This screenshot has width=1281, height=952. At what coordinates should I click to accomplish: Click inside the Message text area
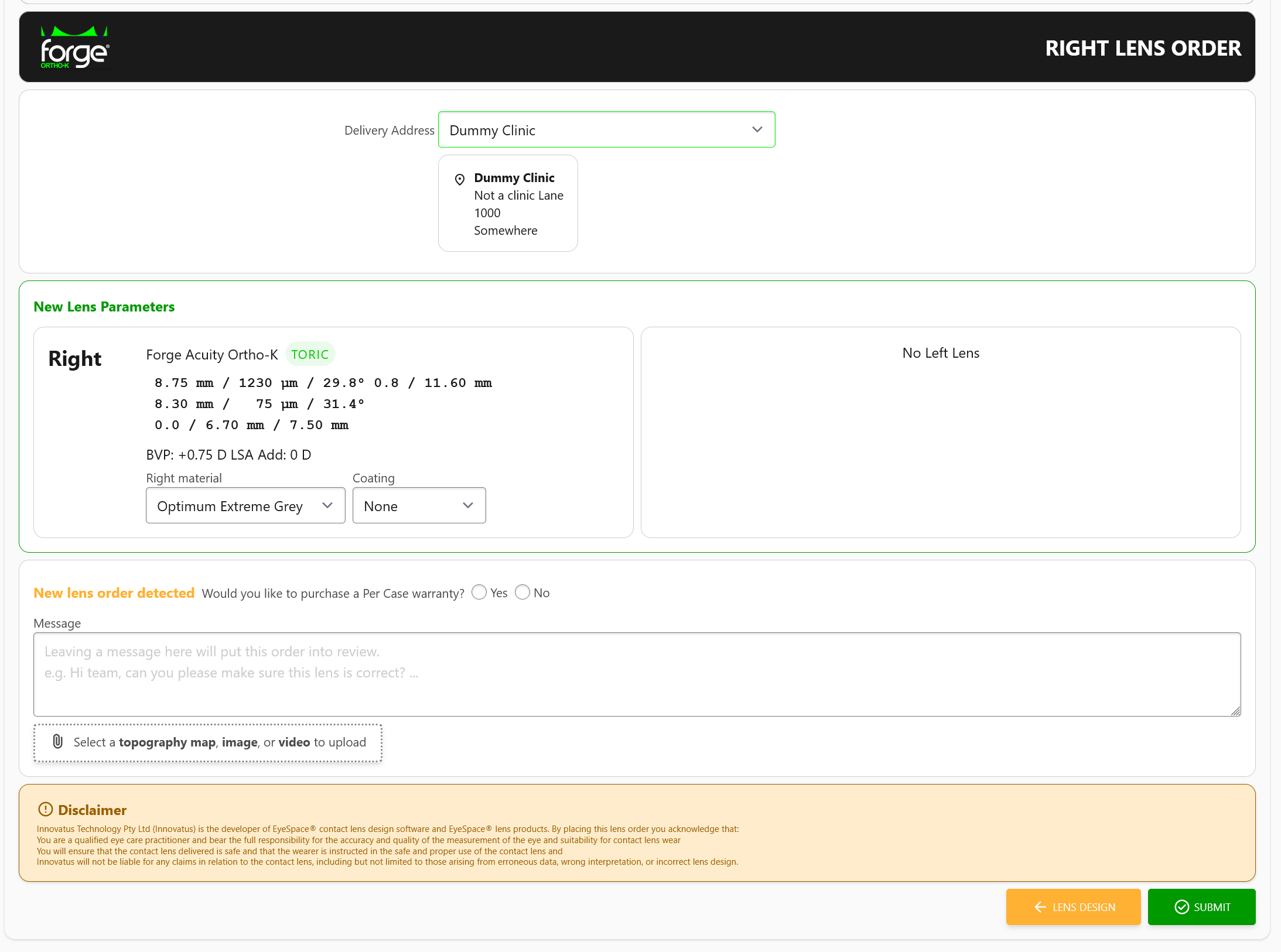[637, 674]
